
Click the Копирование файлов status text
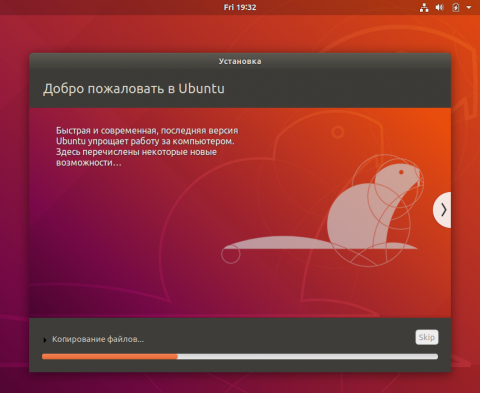pyautogui.click(x=98, y=339)
